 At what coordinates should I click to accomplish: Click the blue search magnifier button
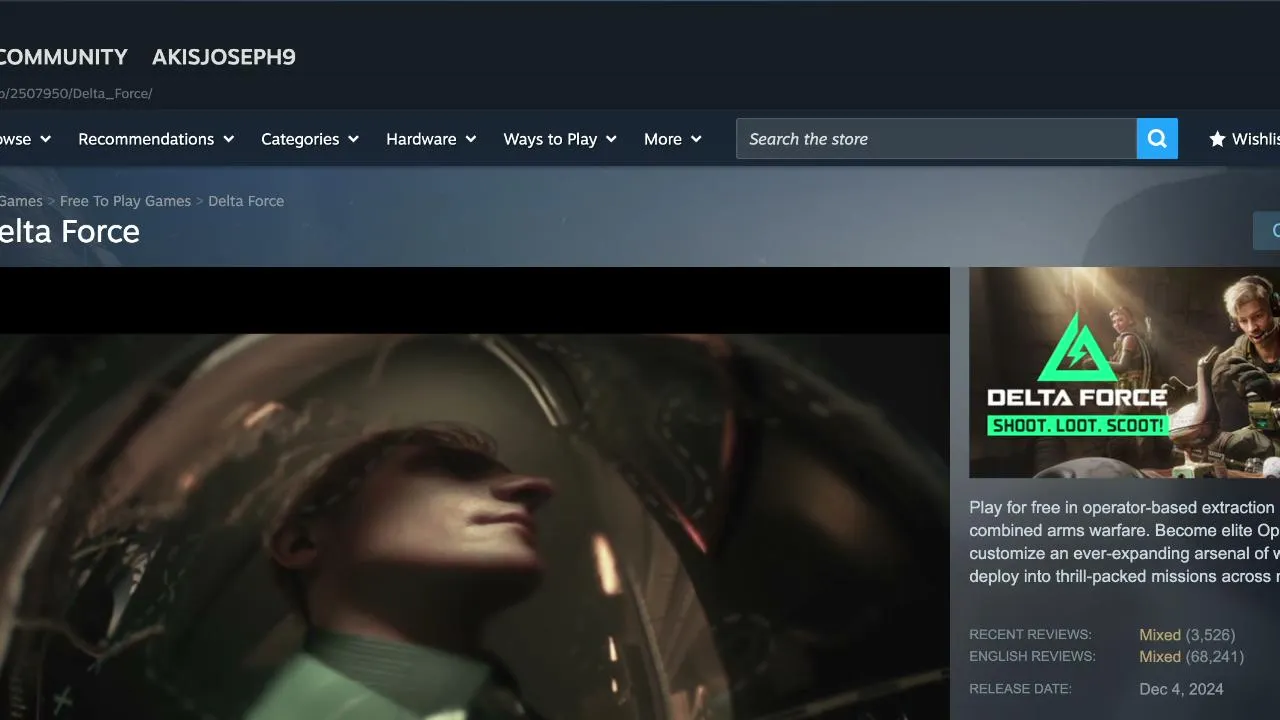tap(1157, 139)
